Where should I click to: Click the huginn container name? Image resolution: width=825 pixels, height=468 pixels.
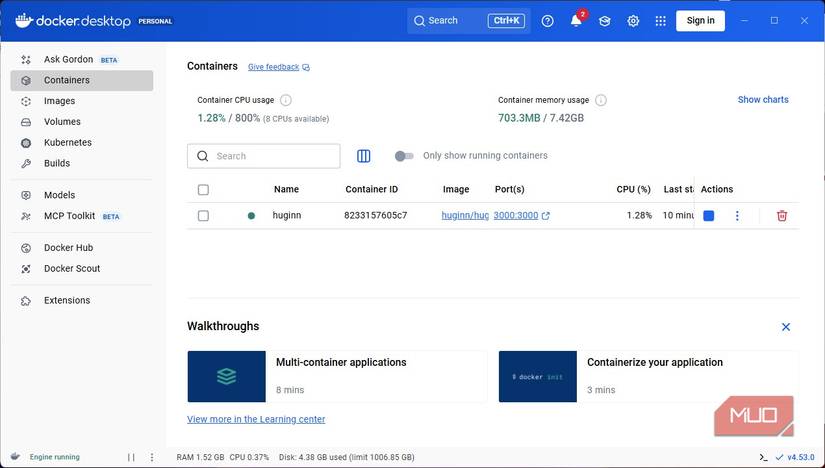[287, 215]
